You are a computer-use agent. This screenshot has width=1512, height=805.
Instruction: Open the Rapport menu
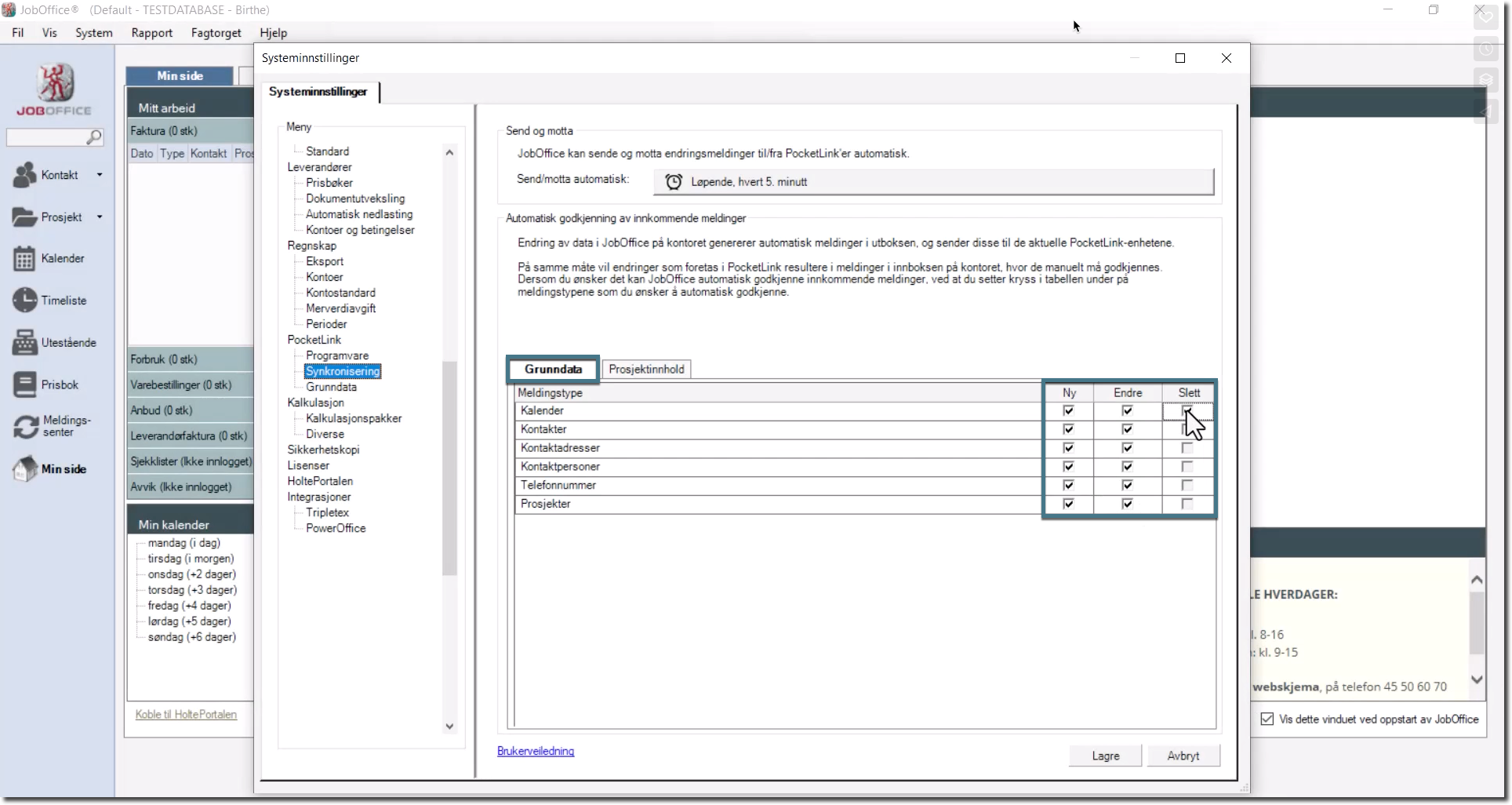click(x=152, y=33)
